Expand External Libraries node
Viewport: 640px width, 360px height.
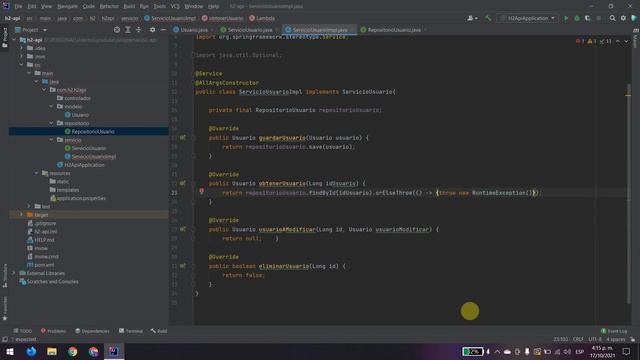pos(14,273)
